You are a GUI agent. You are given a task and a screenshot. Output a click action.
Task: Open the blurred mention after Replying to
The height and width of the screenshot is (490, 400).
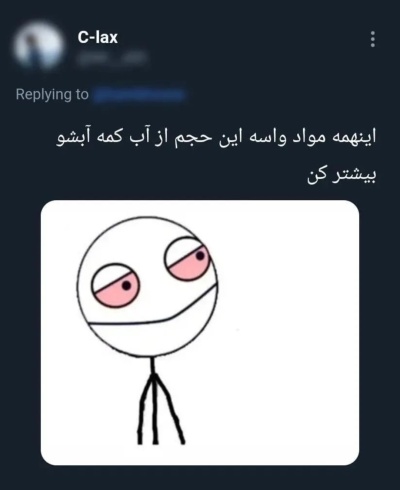point(139,95)
